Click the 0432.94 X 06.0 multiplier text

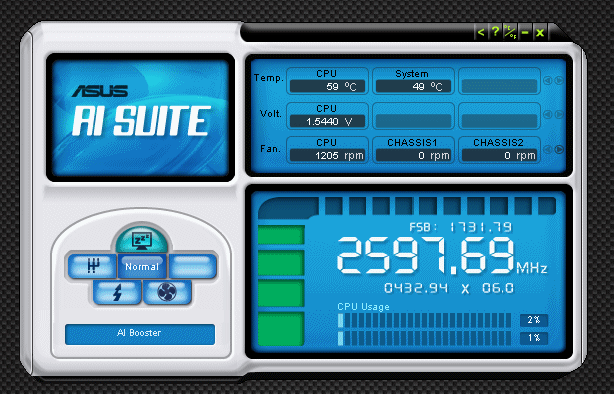(x=449, y=288)
